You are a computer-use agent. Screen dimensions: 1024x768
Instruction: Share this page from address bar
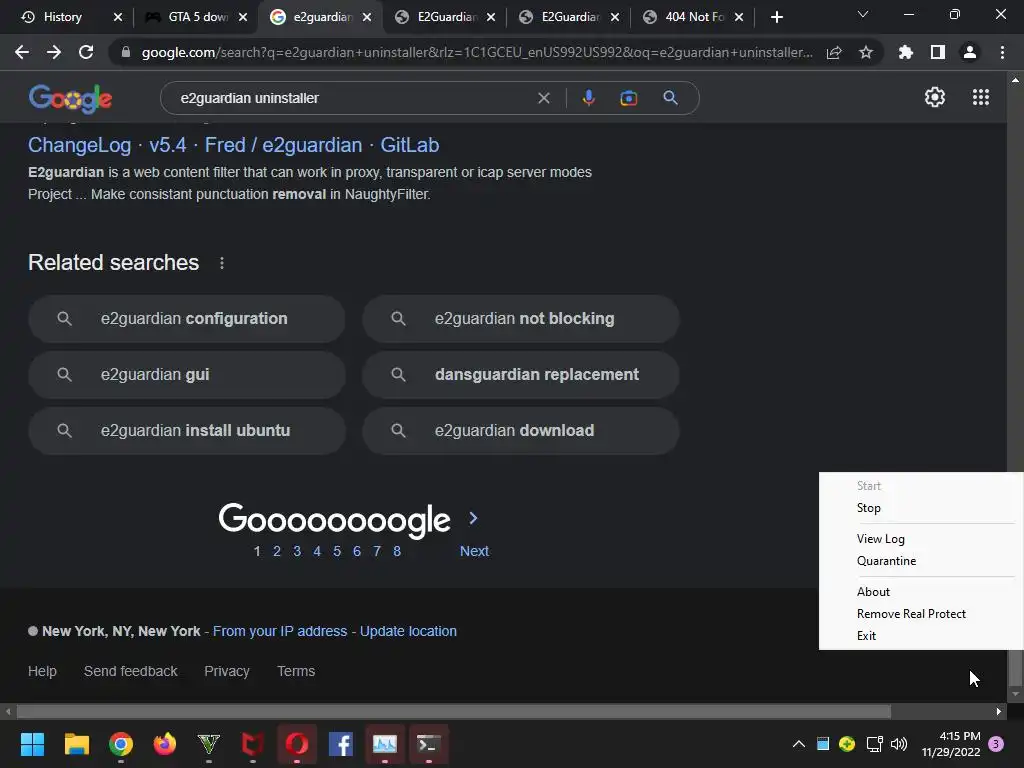click(834, 52)
